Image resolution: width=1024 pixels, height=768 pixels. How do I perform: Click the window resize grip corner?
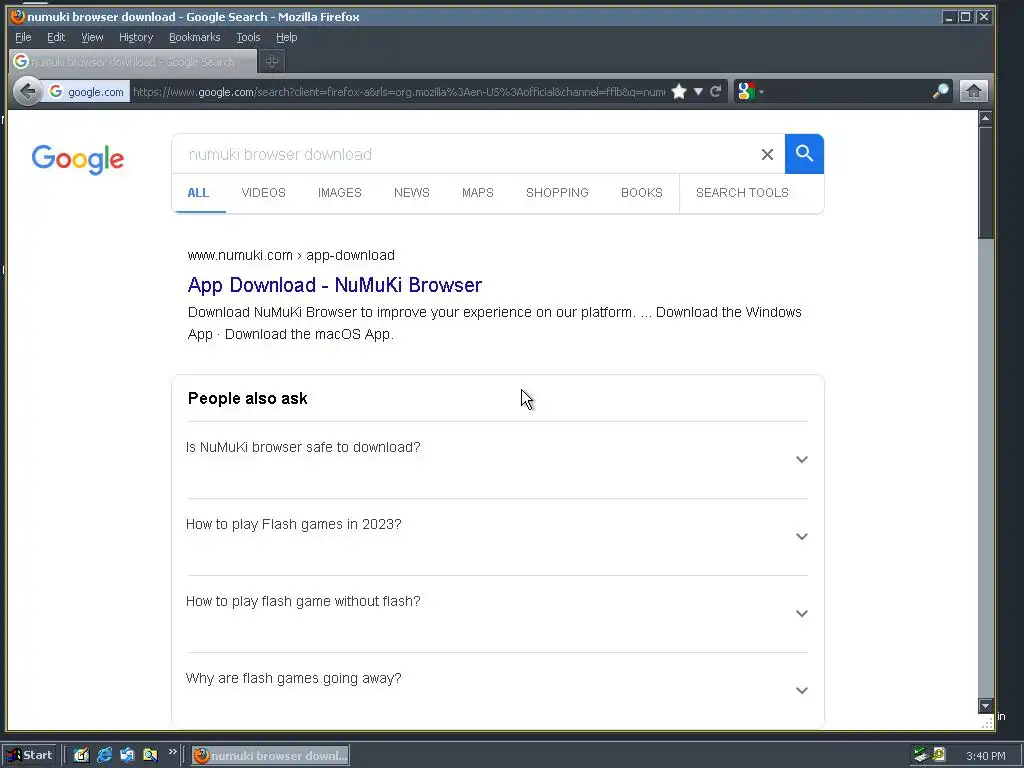pyautogui.click(x=987, y=723)
